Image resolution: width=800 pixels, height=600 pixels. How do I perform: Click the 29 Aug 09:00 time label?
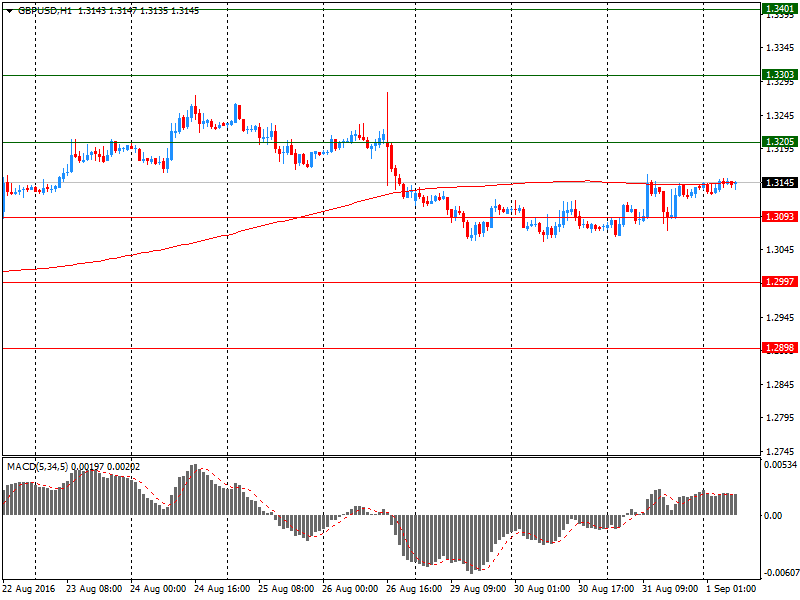[x=478, y=589]
